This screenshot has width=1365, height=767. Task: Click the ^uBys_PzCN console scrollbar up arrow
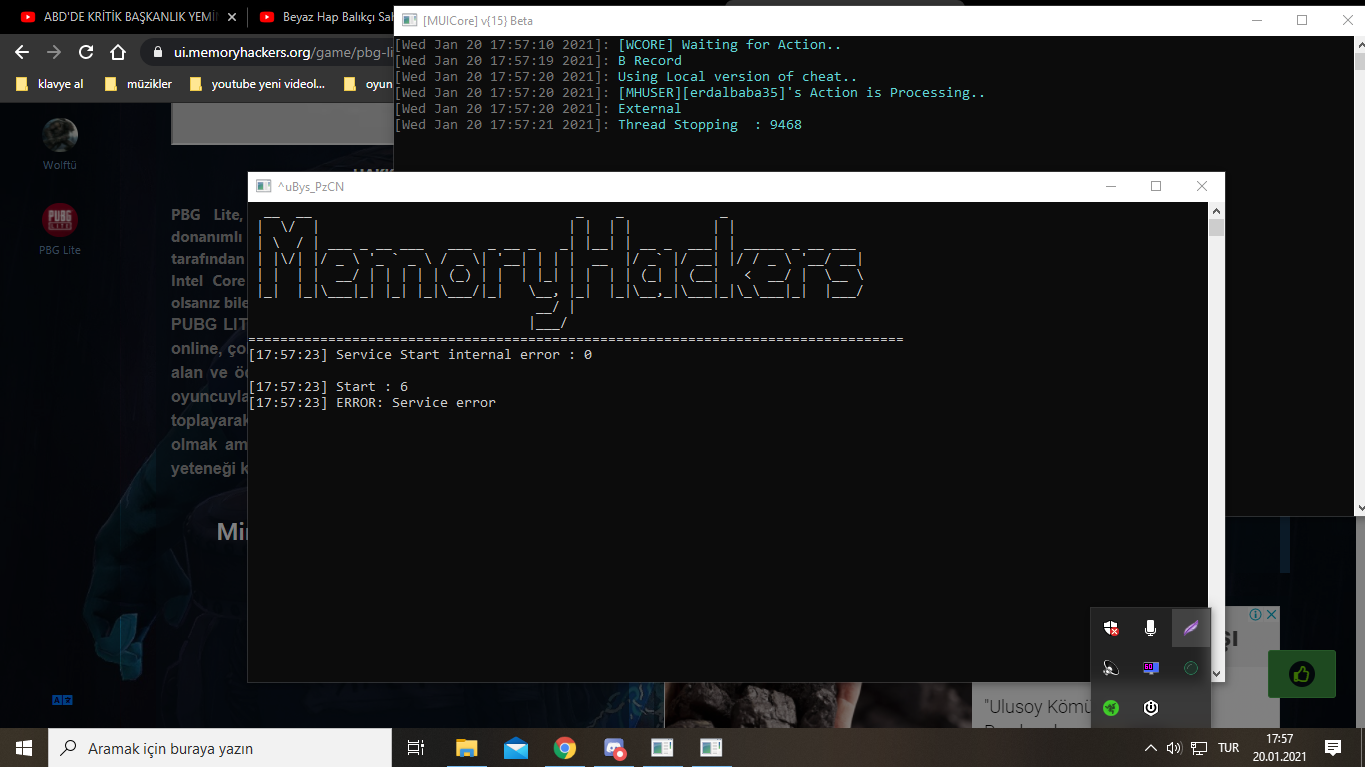click(x=1216, y=210)
